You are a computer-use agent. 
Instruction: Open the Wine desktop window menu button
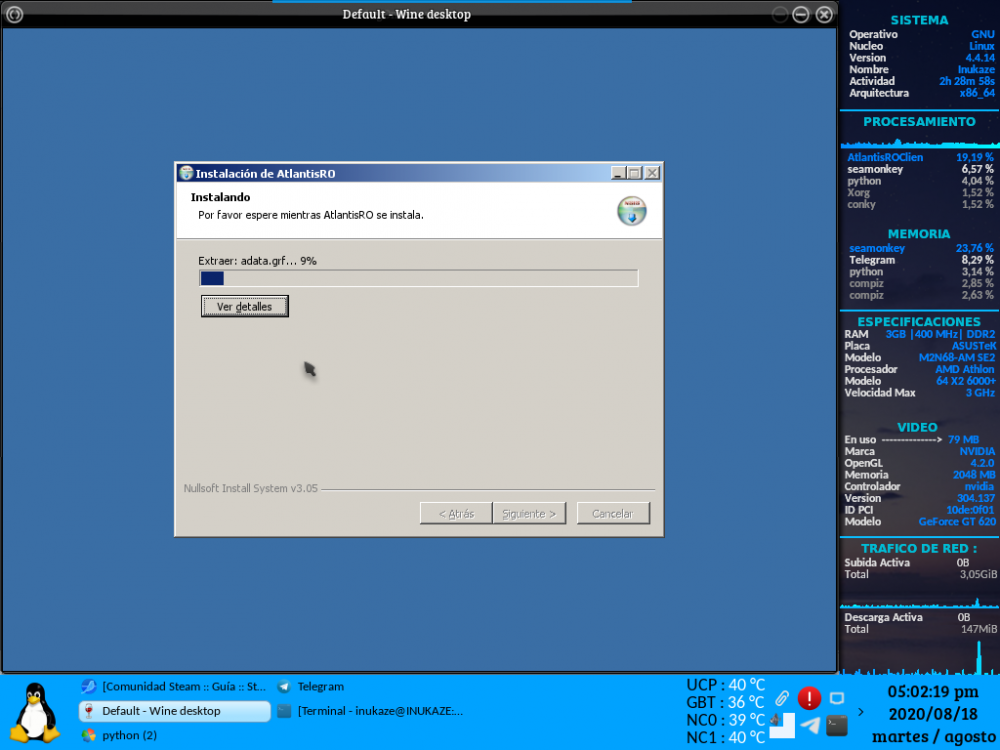15,14
